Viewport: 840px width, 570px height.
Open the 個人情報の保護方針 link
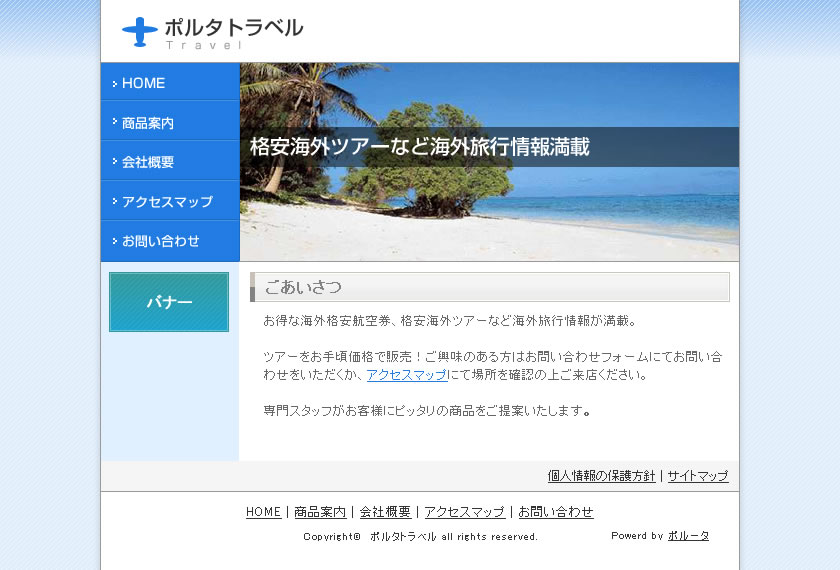[601, 476]
